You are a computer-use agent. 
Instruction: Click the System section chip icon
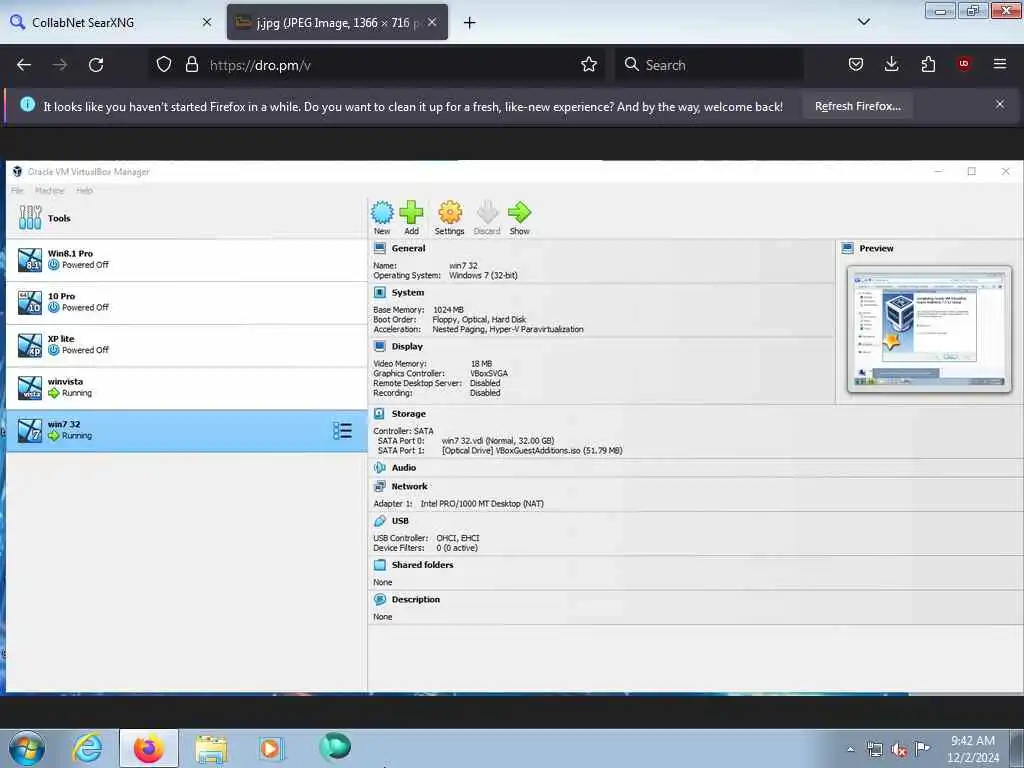click(379, 293)
